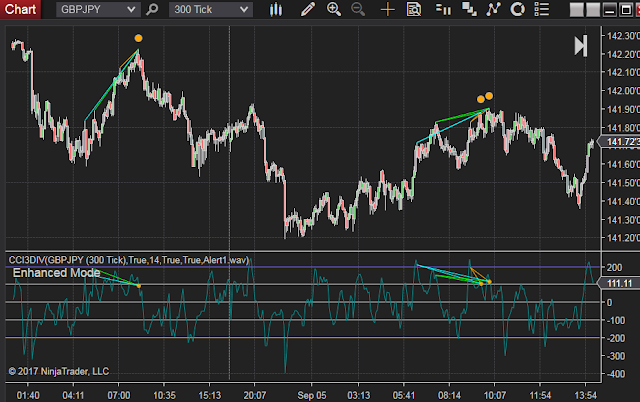Activate the cross hair cursor tool
This screenshot has height=402, width=640.
pyautogui.click(x=387, y=9)
